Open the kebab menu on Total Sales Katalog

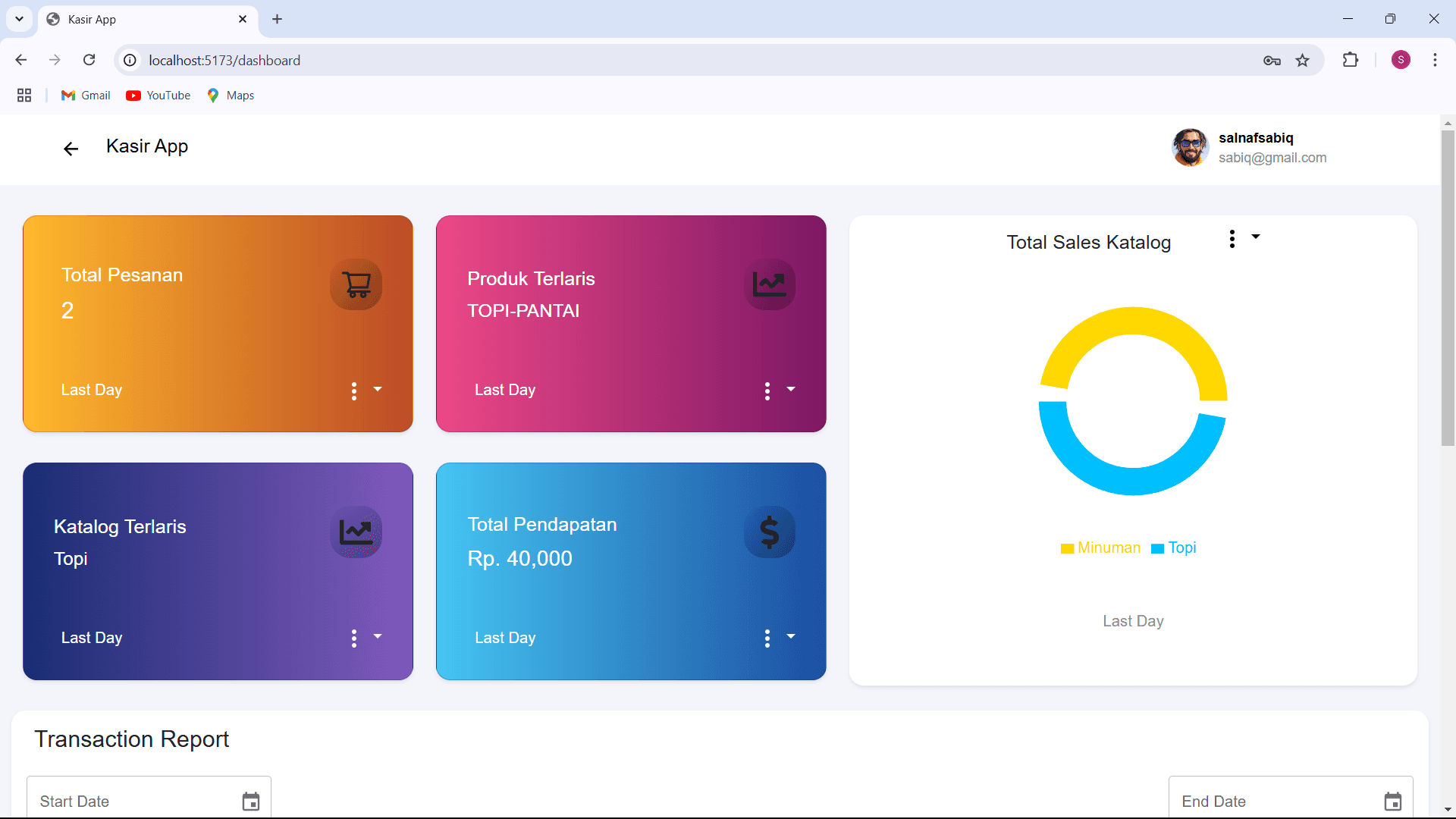pyautogui.click(x=1232, y=238)
